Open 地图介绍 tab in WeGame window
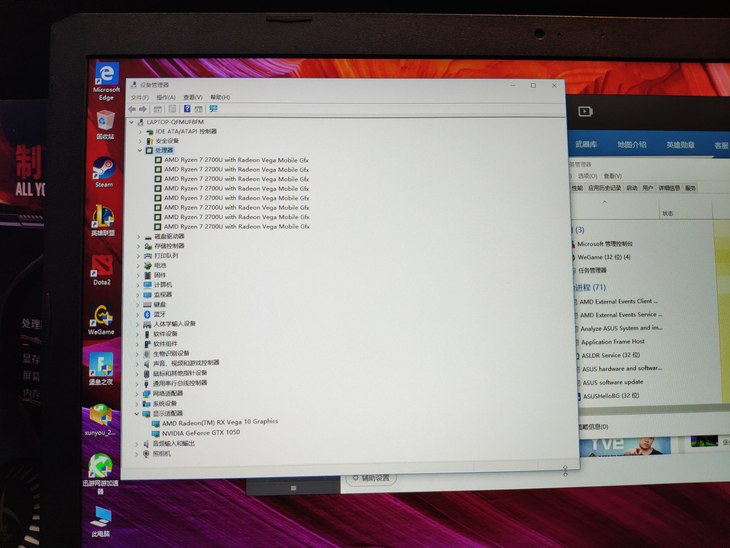 coord(632,144)
